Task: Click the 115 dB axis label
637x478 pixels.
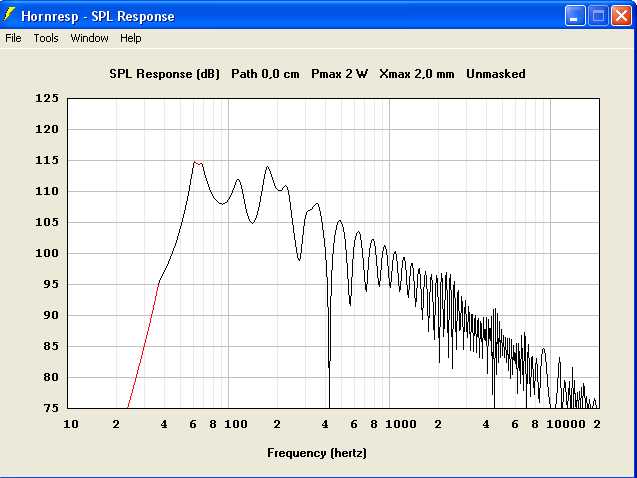Action: tap(47, 160)
